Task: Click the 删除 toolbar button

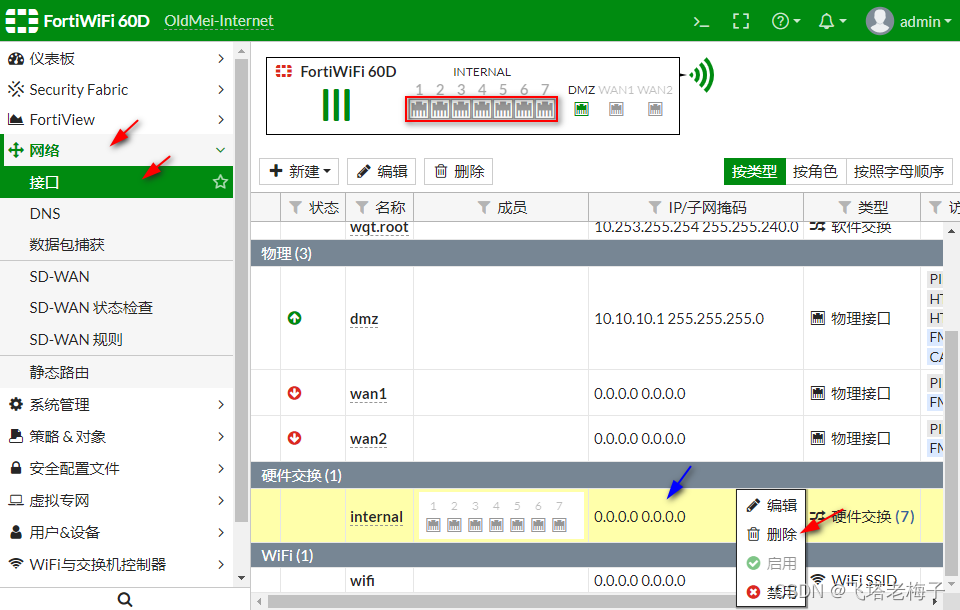Action: (459, 171)
